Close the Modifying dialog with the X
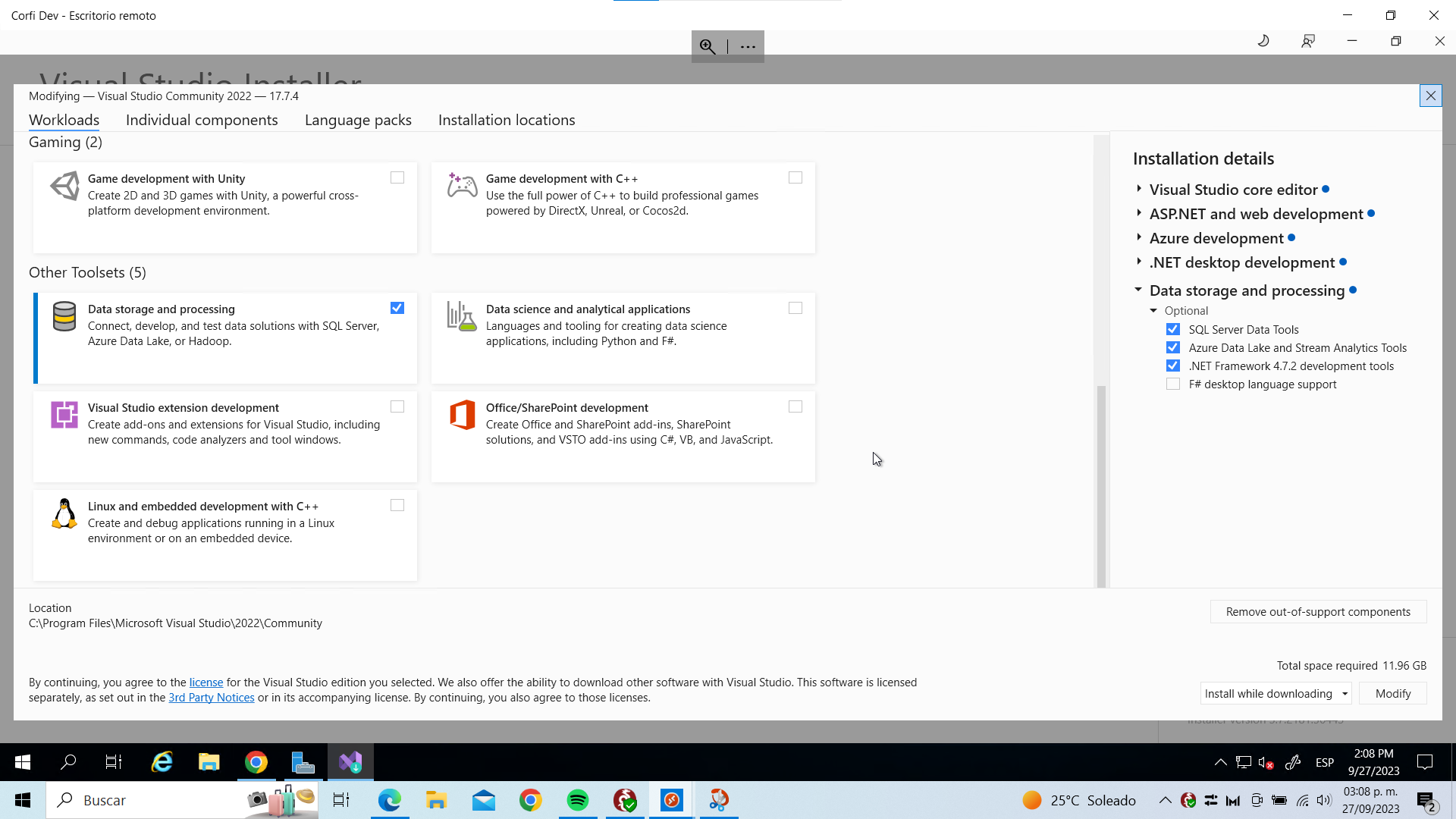This screenshot has width=1456, height=819. click(1430, 96)
